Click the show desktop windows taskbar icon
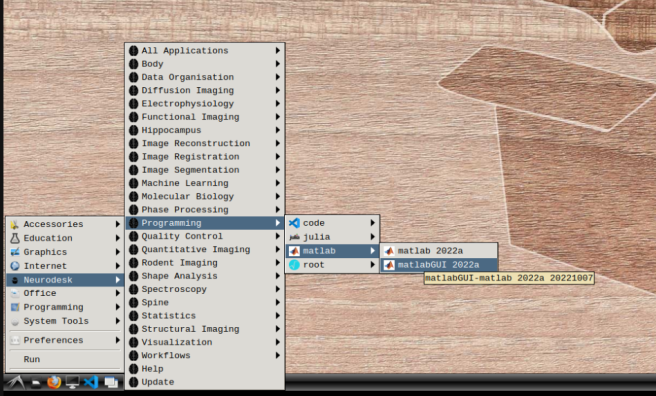Screen dimensions: 656x396 (111, 382)
